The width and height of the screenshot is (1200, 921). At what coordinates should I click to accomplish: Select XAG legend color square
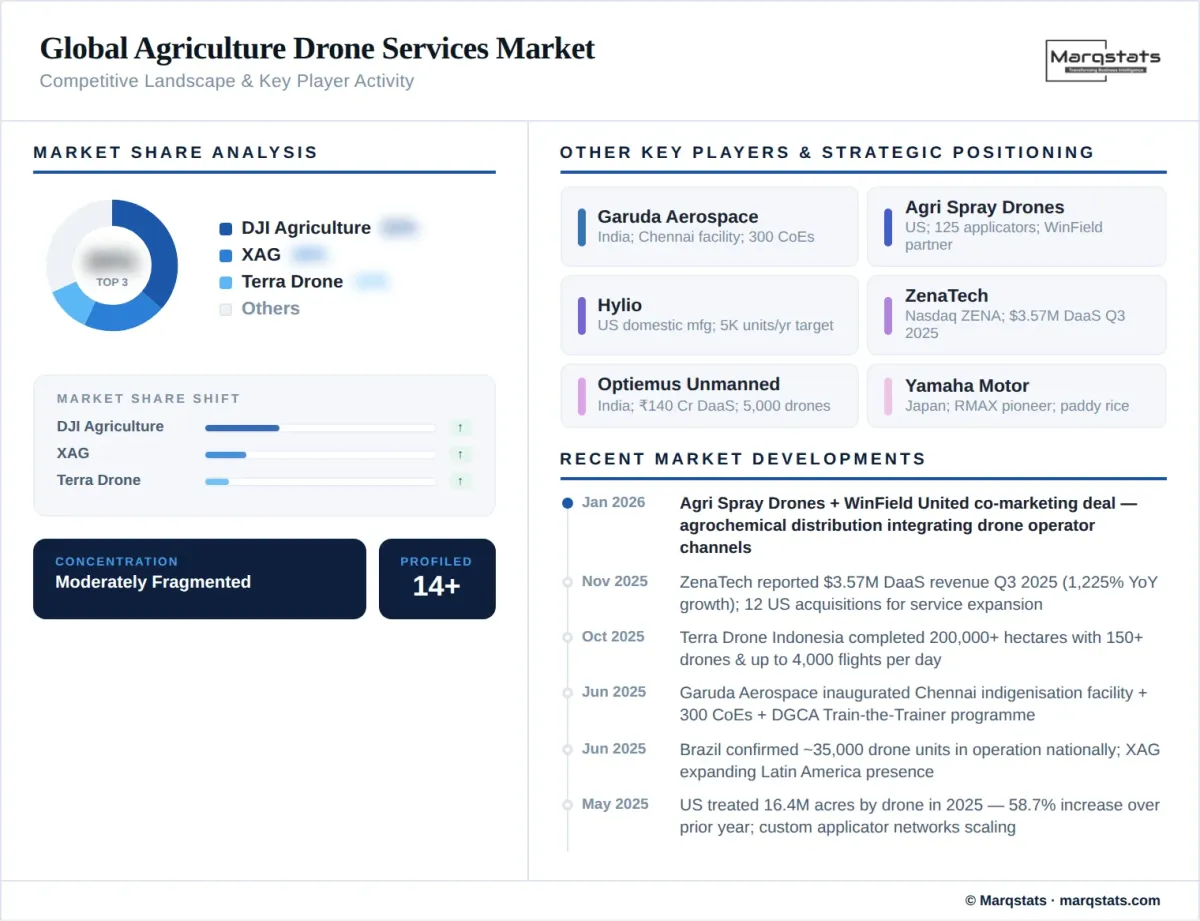(226, 256)
